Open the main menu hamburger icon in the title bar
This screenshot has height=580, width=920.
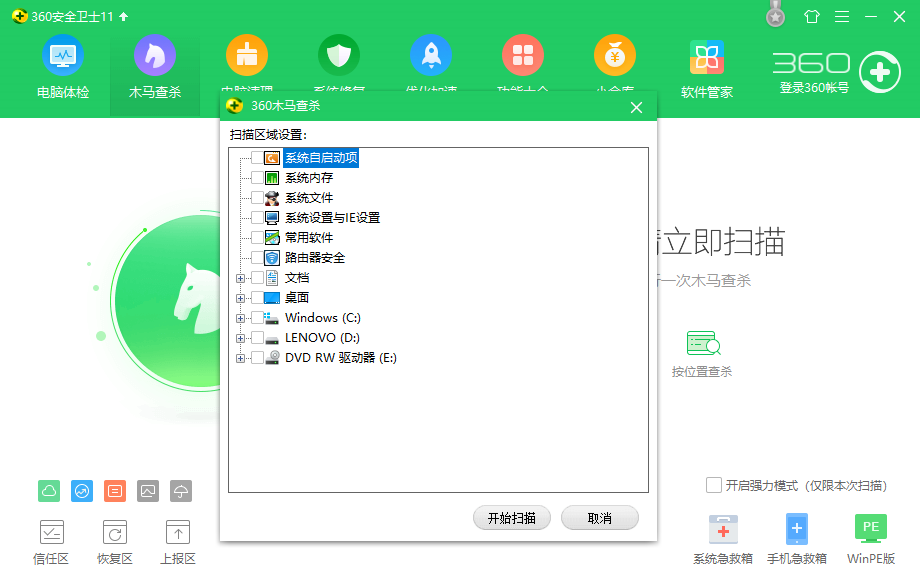tap(843, 17)
